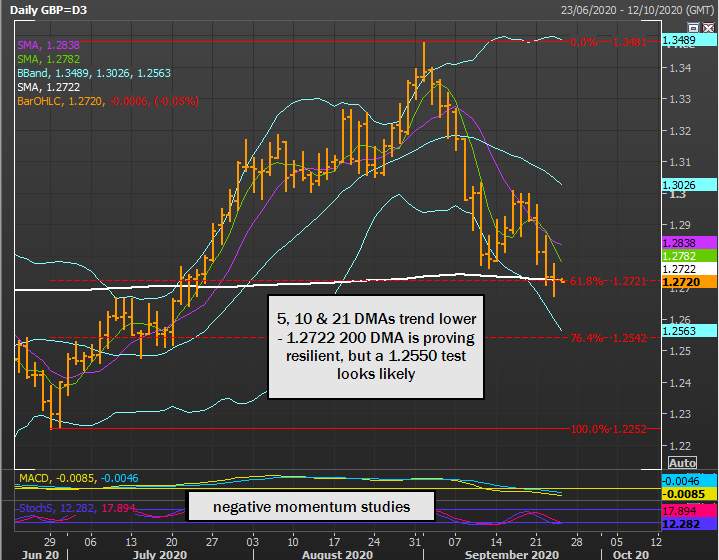
Task: Click the cyan 1.3489 price tag
Action: click(x=689, y=40)
